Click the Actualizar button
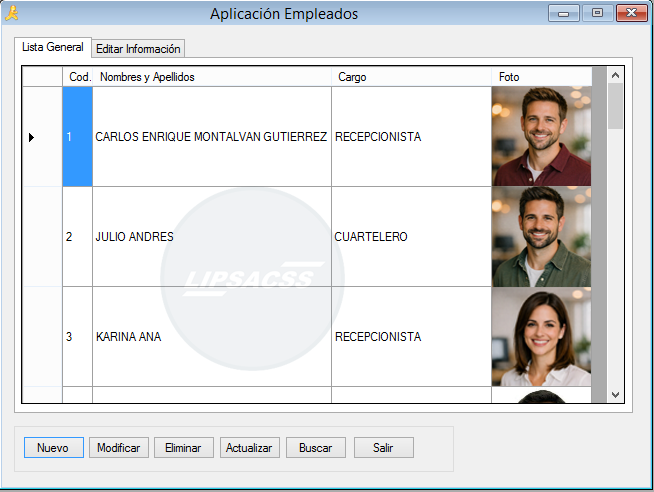Viewport: 654px width, 492px height. 249,447
